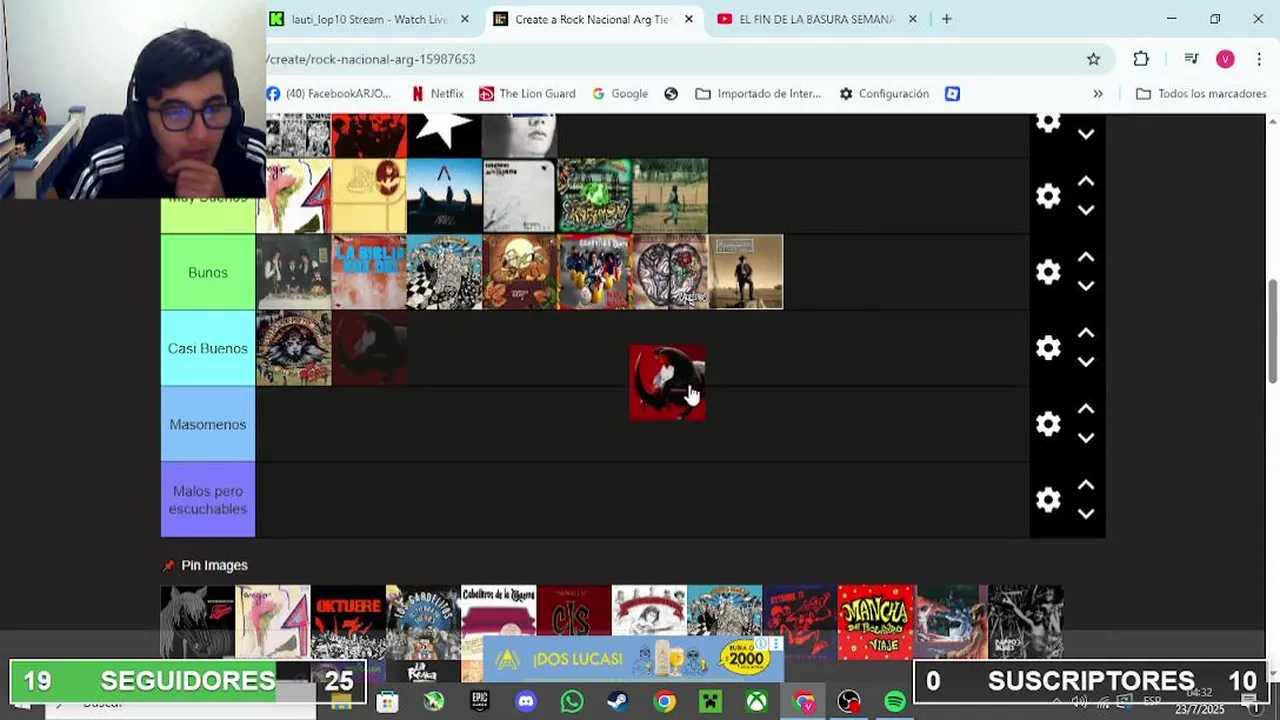The image size is (1280, 720).
Task: Pick OKTUBRE album from Pin Images
Action: 348,620
